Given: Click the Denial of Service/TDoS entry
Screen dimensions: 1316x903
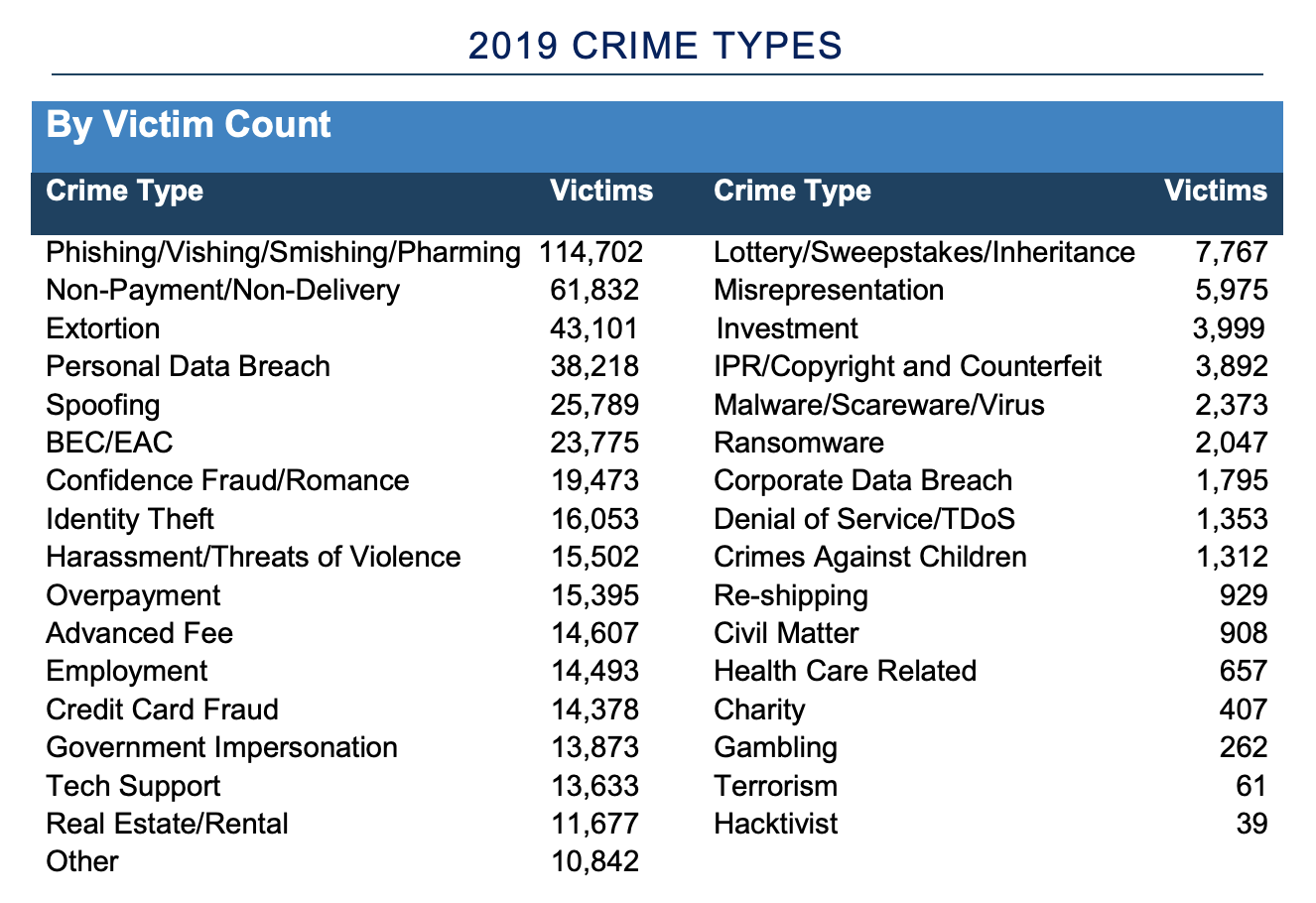Looking at the screenshot, I should (865, 519).
